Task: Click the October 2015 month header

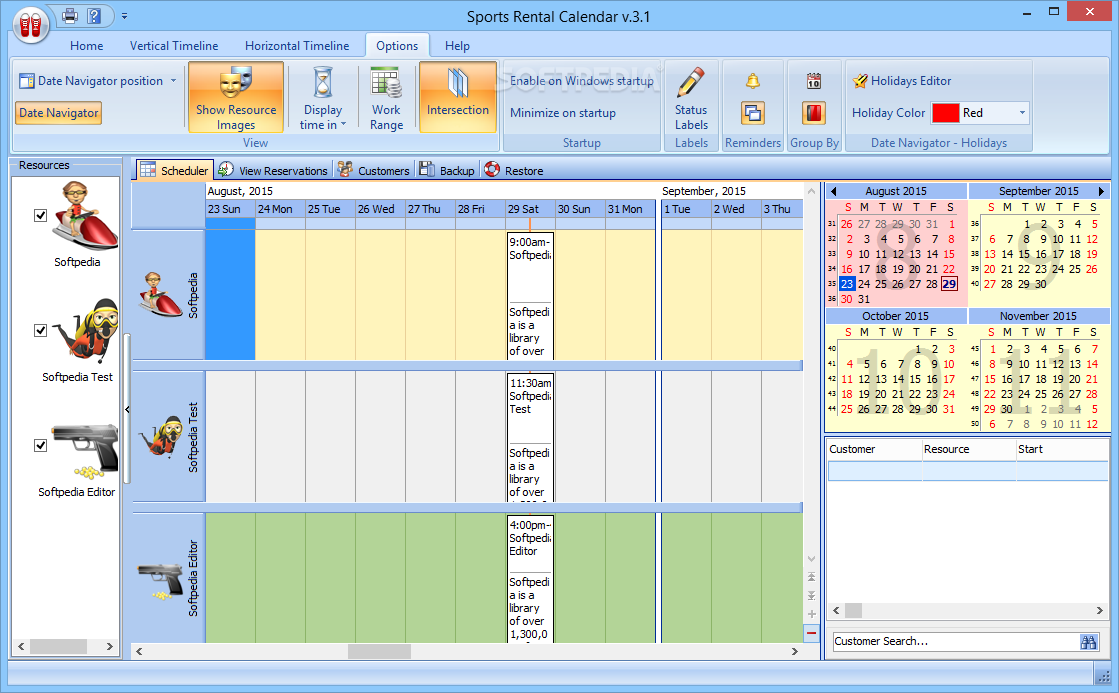Action: pos(895,316)
